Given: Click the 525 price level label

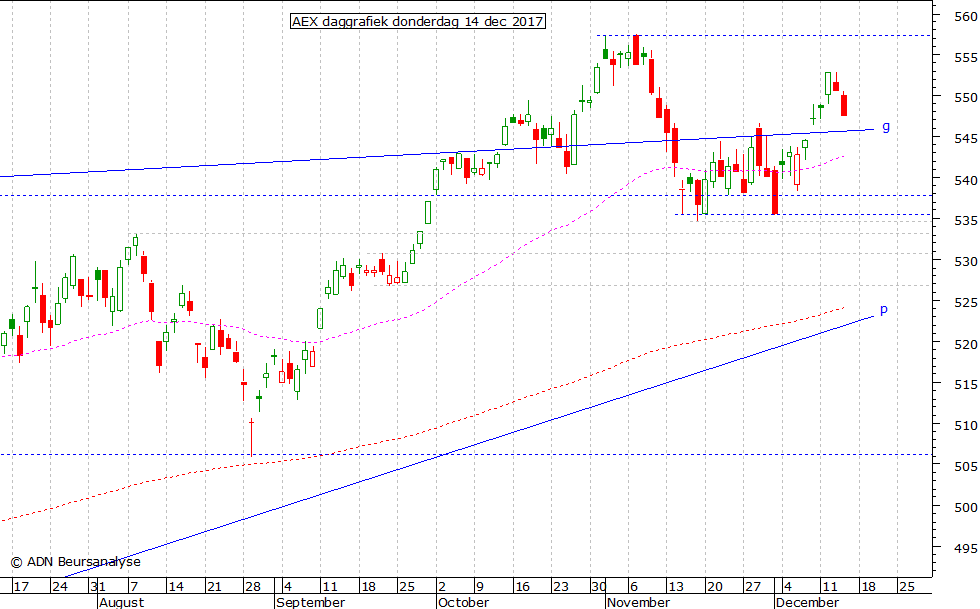Looking at the screenshot, I should point(966,303).
